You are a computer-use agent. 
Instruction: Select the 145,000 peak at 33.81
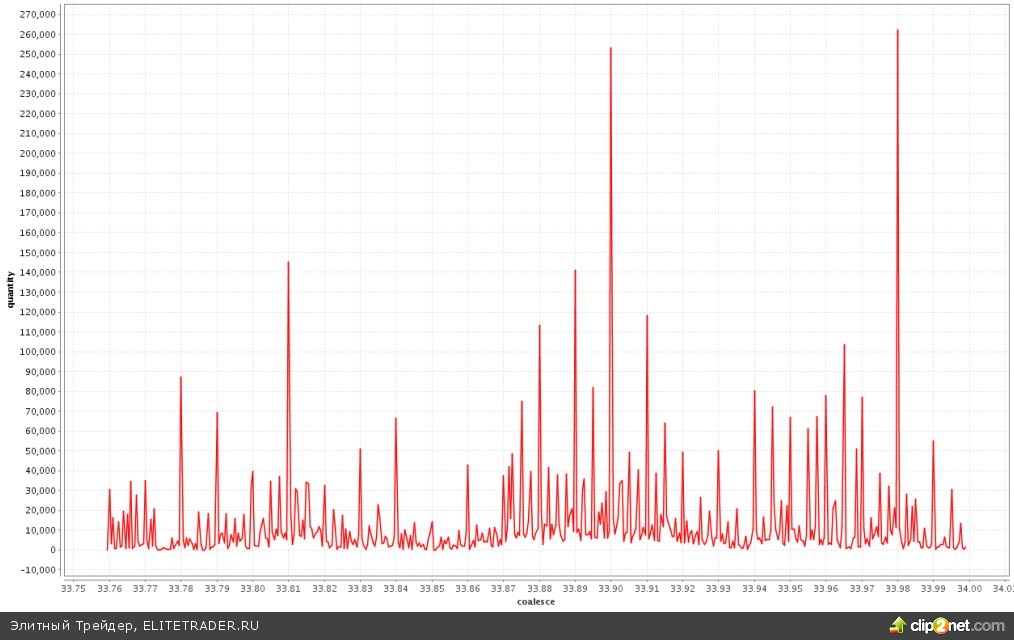coord(288,264)
